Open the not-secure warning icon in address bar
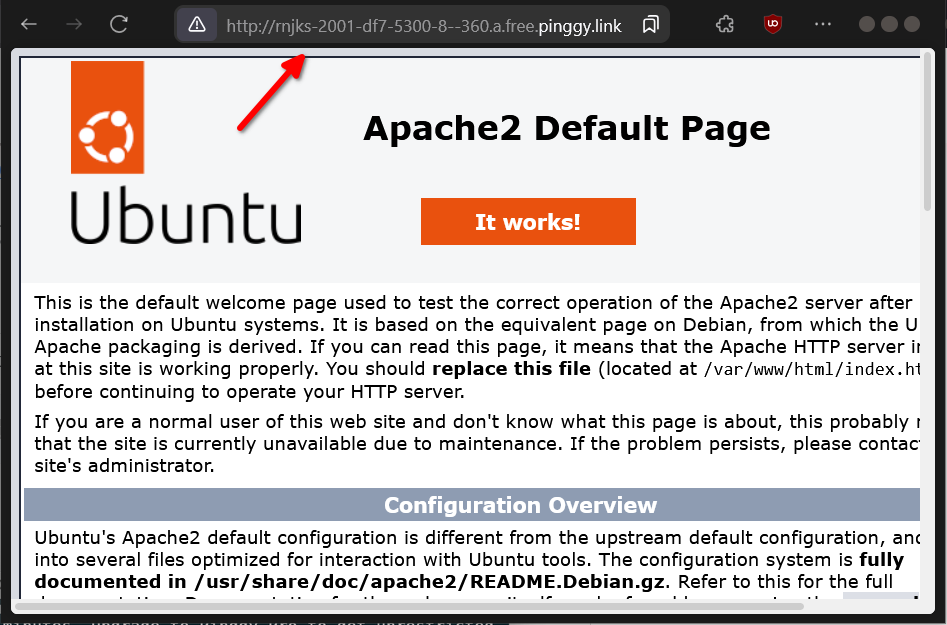 pos(197,25)
